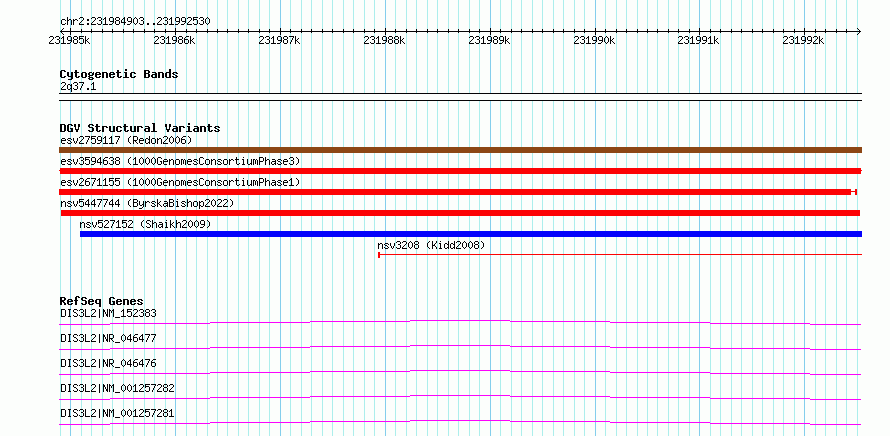This screenshot has width=890, height=436.
Task: Click the blue nsv527152 variant bar
Action: [x=471, y=234]
